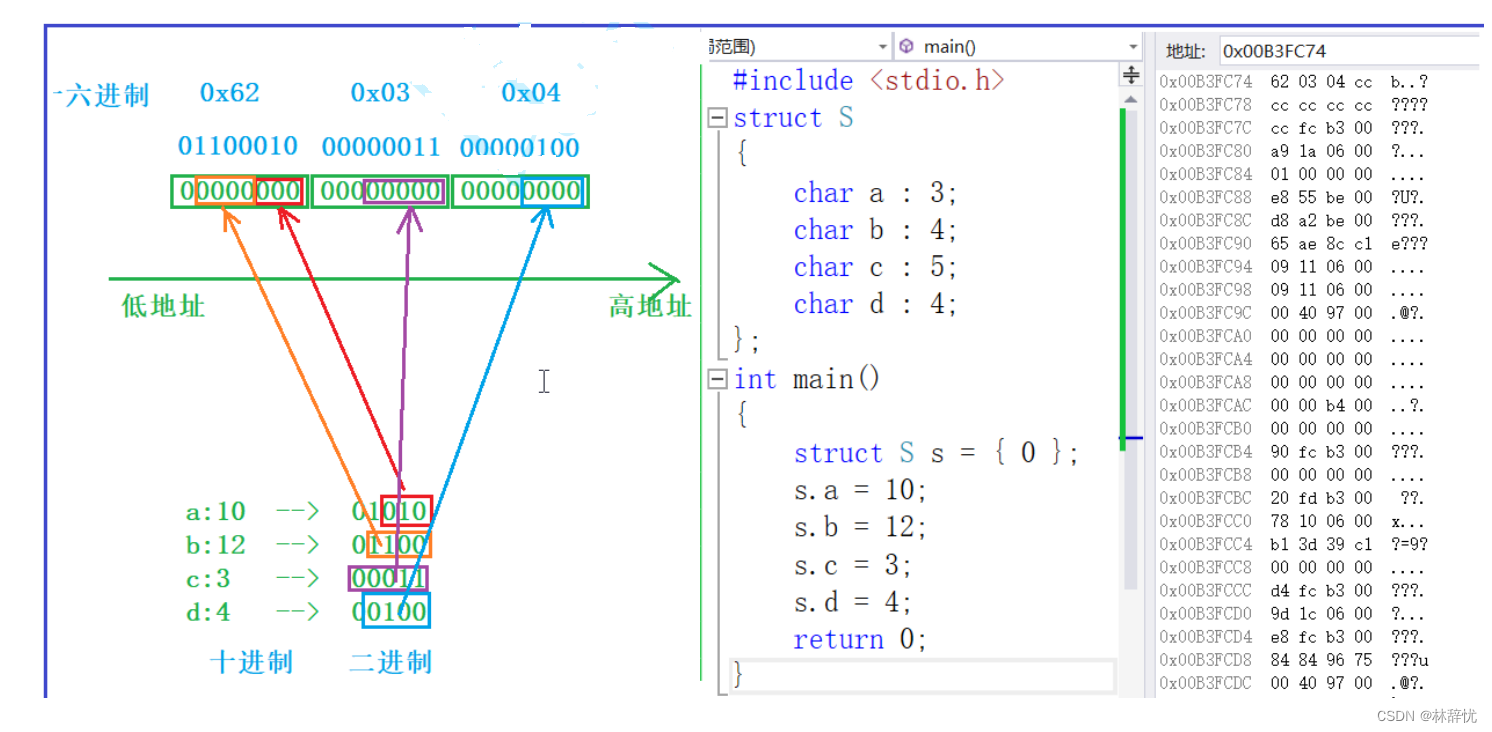Viewport: 1492px width, 732px height.
Task: Click the code editor vertical scrollbar thumb
Action: click(x=1131, y=348)
